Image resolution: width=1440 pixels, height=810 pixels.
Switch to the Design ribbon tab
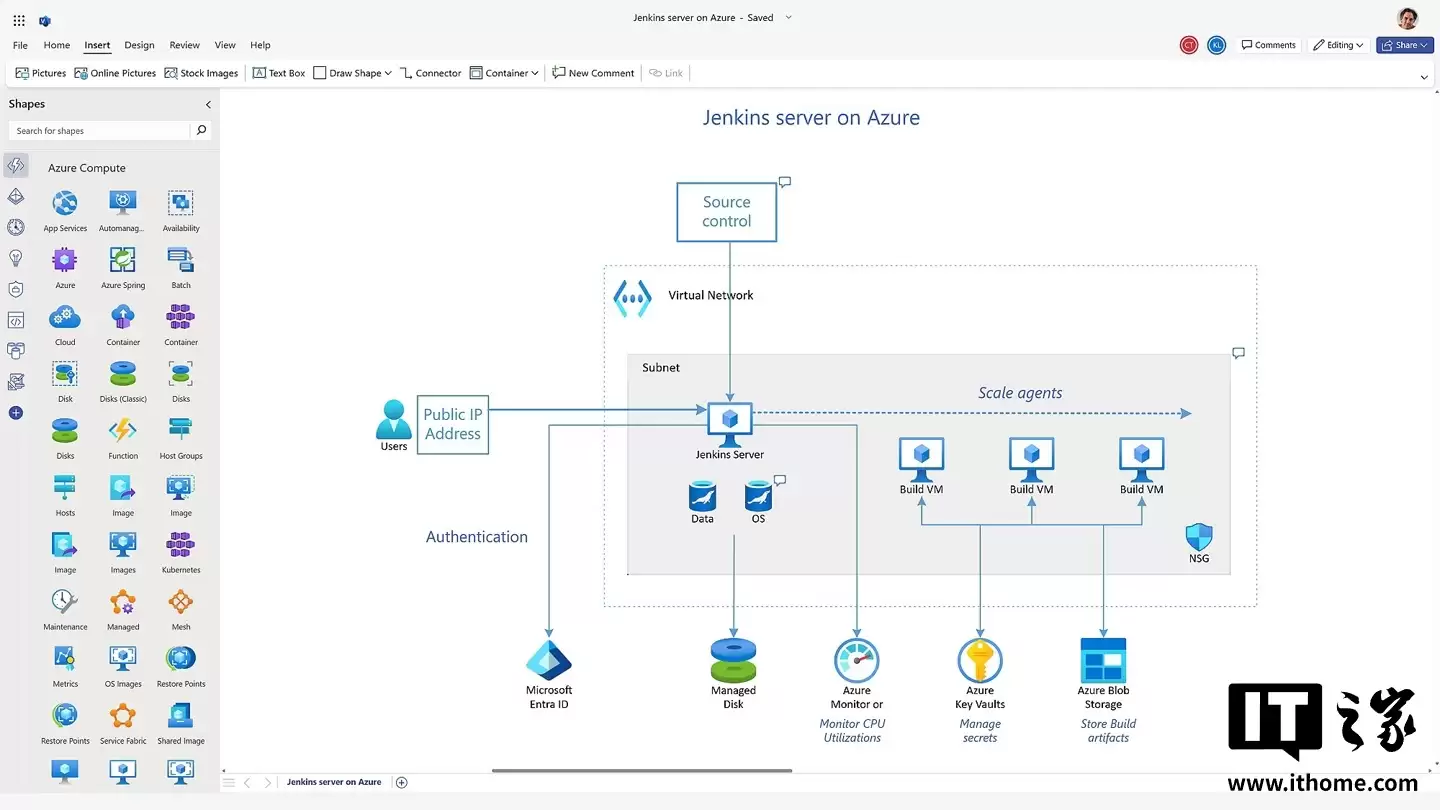click(139, 45)
